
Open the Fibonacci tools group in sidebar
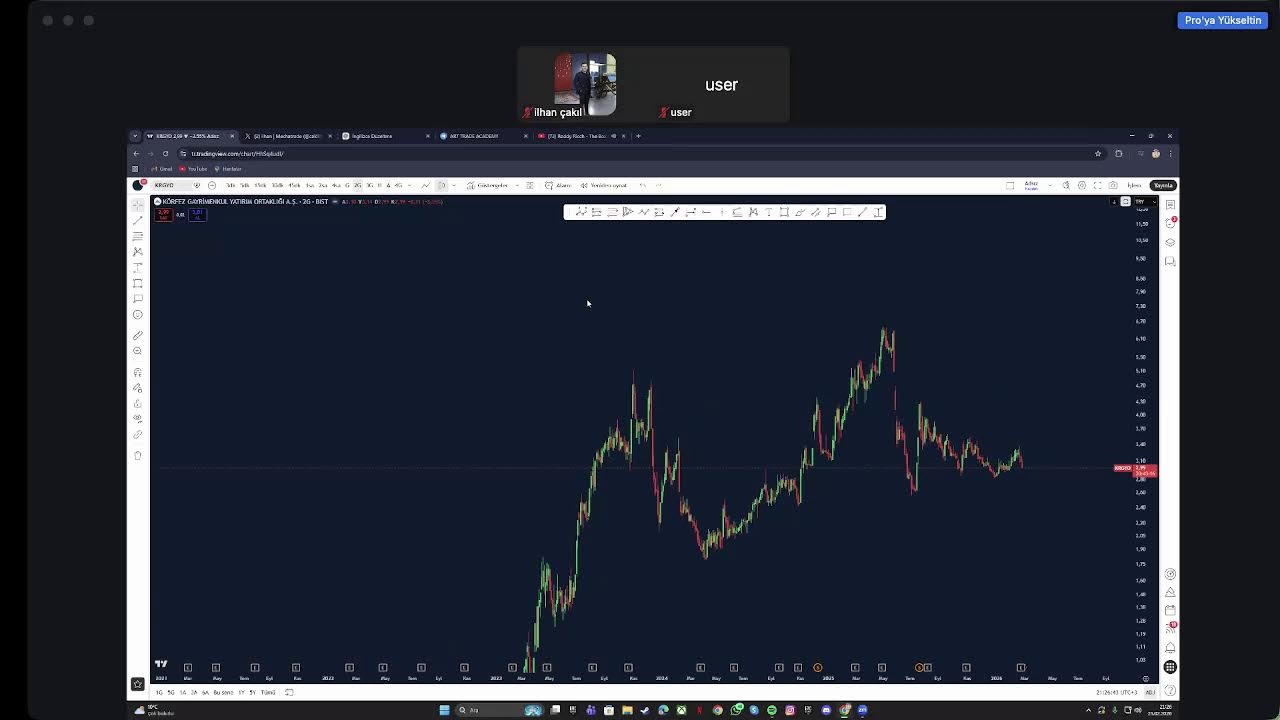tap(138, 236)
